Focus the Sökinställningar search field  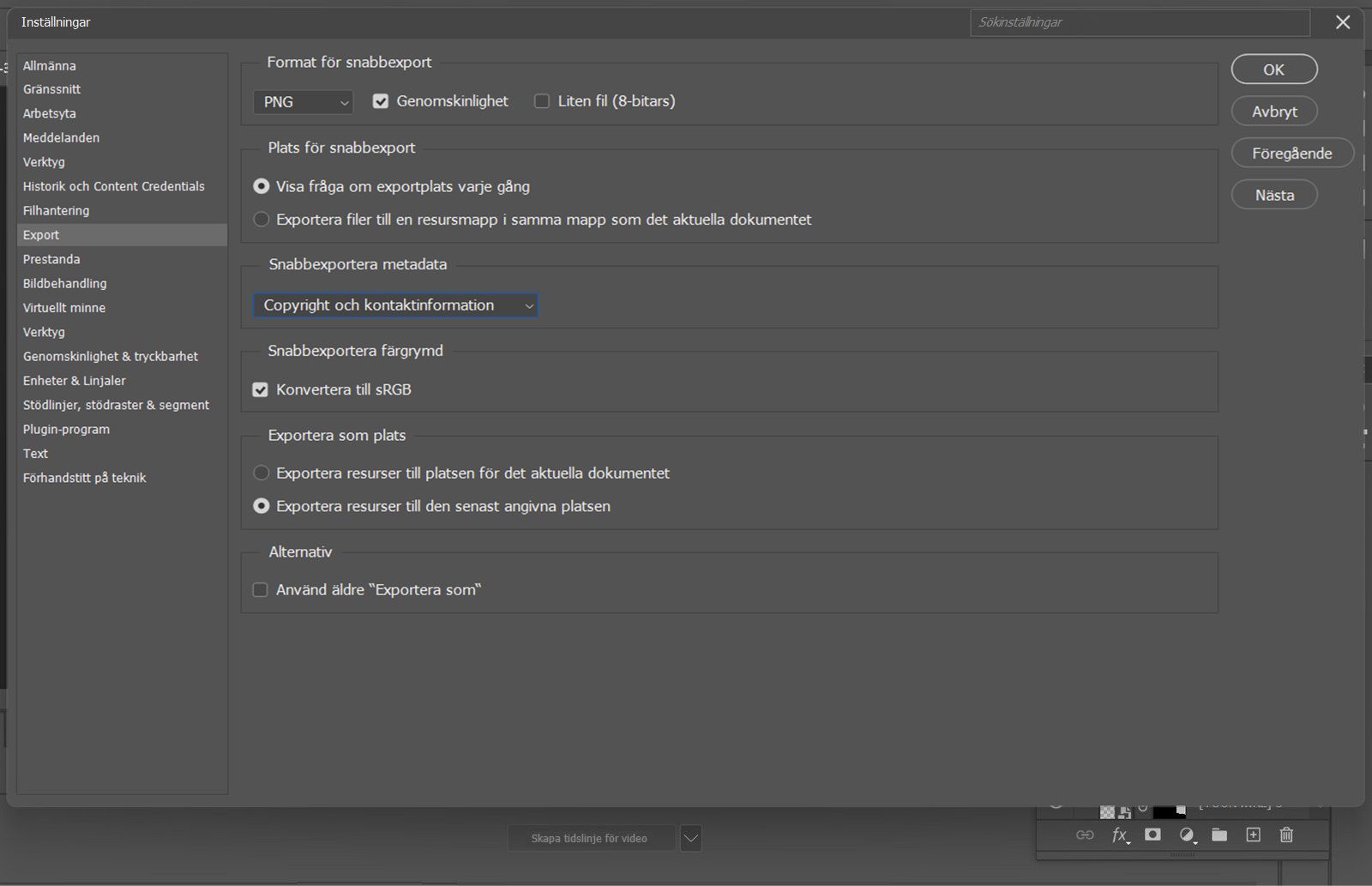pyautogui.click(x=1140, y=22)
